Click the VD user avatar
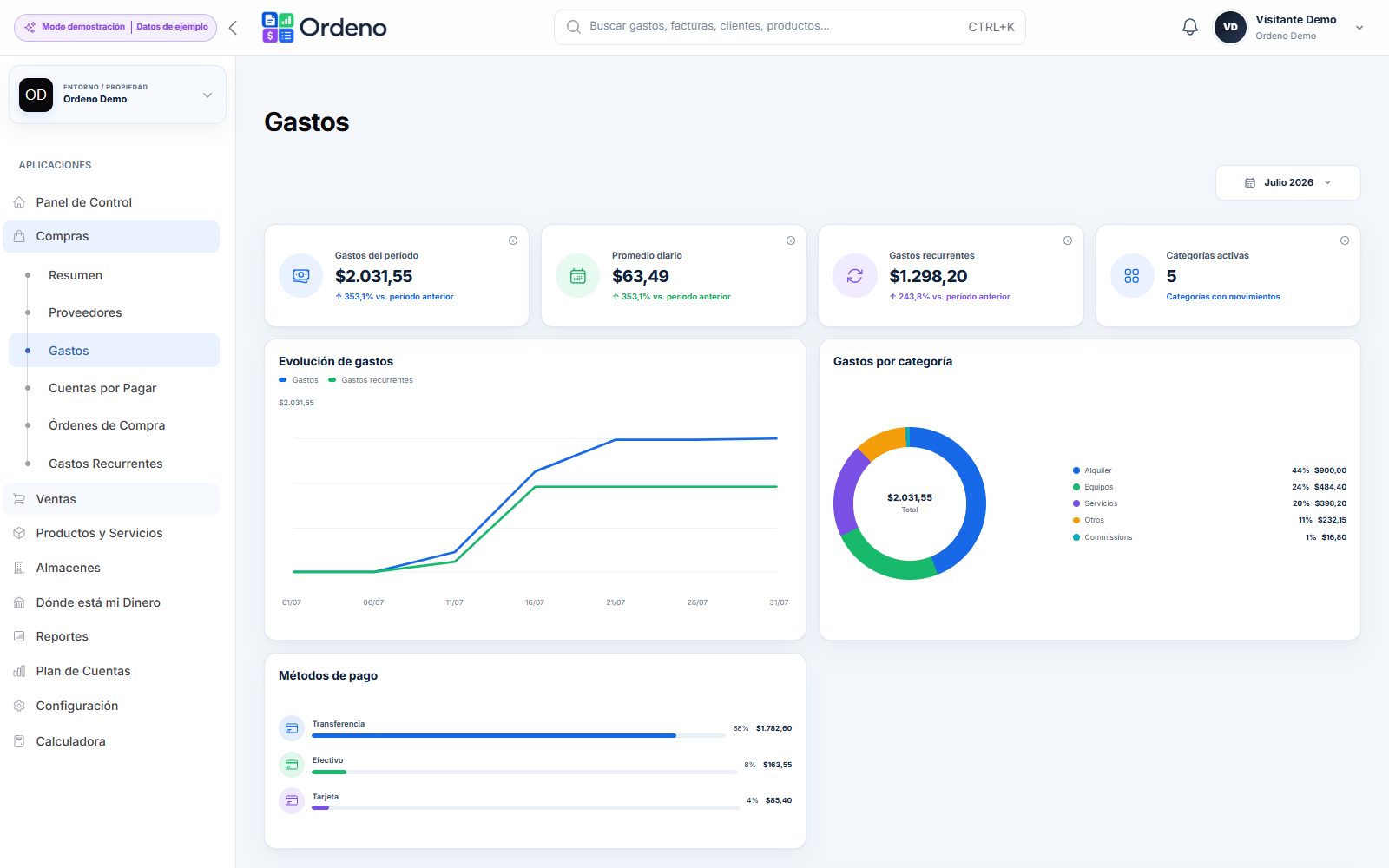The width and height of the screenshot is (1389, 868). 1230,27
